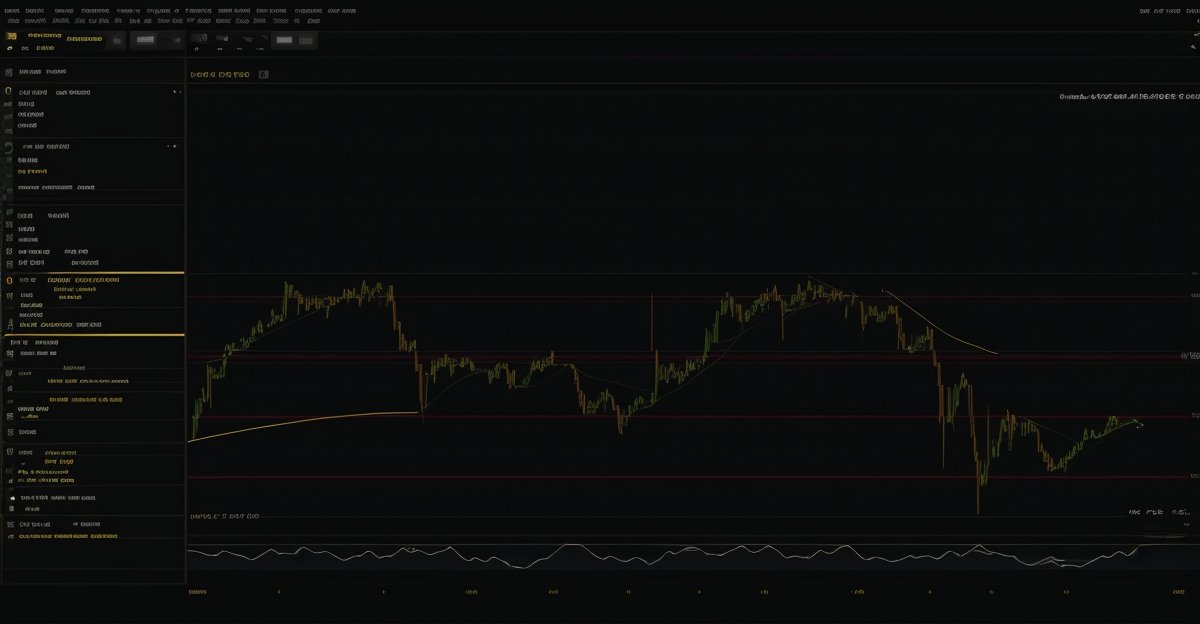
Task: Click the bell-shaped icon in the left sidebar
Action: [9, 325]
